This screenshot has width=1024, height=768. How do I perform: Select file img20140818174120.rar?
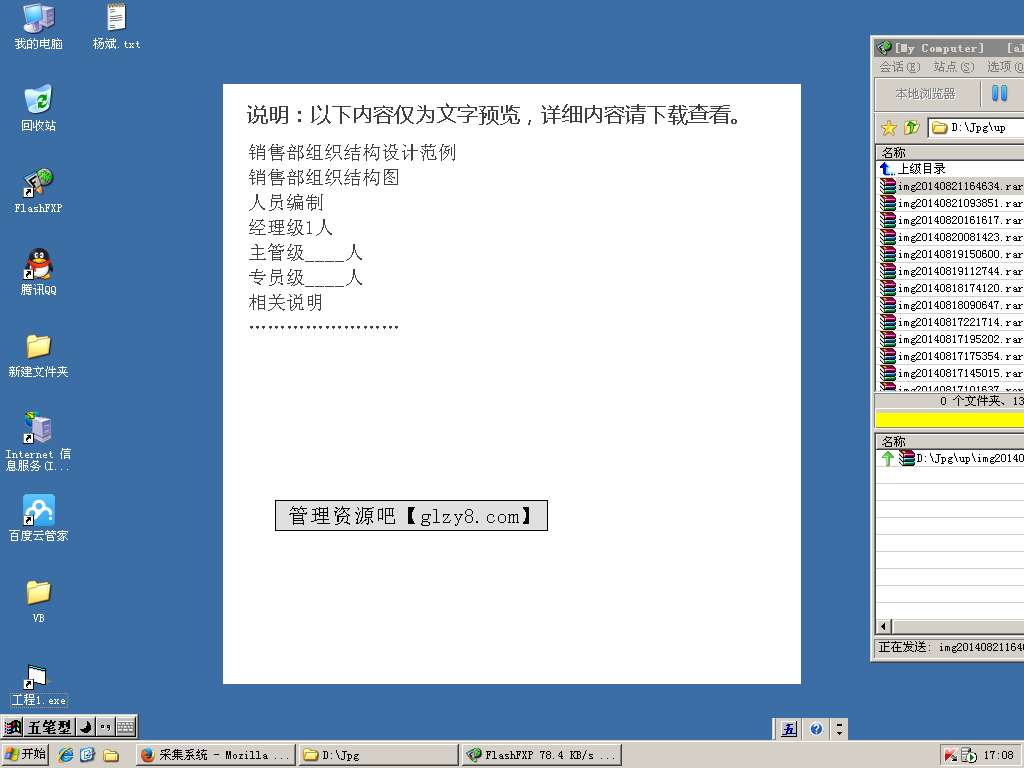click(951, 288)
